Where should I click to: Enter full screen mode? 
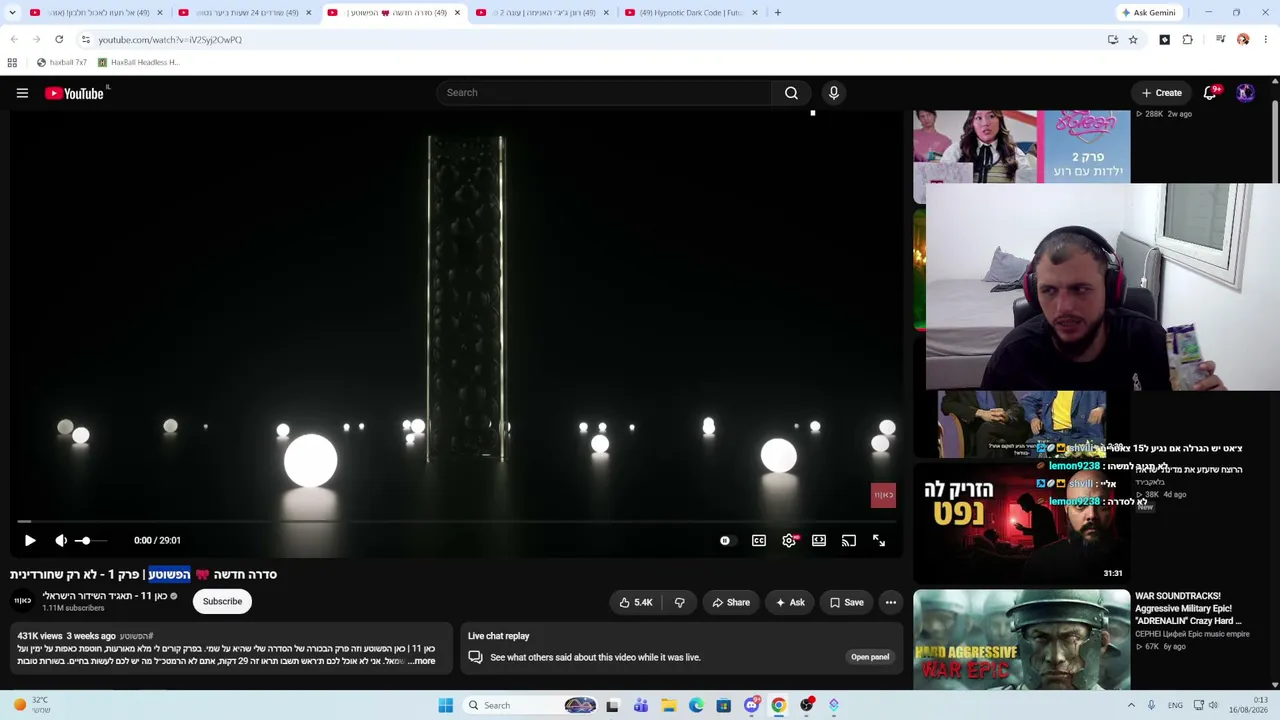(x=879, y=541)
